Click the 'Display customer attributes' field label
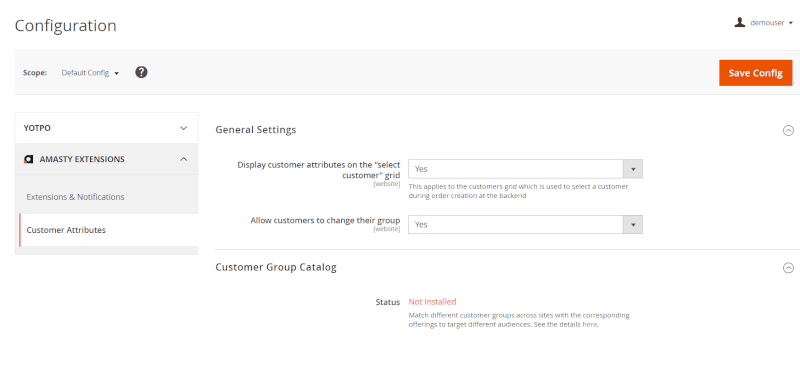The width and height of the screenshot is (800, 368). (319, 170)
